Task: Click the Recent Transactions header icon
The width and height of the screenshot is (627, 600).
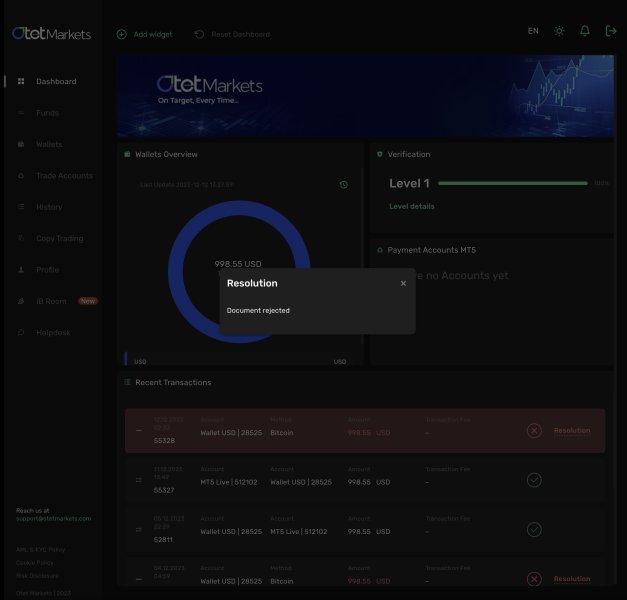Action: [x=127, y=382]
